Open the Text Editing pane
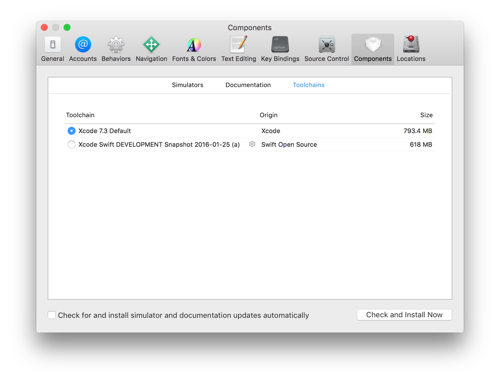The height and width of the screenshot is (381, 500). 239,49
